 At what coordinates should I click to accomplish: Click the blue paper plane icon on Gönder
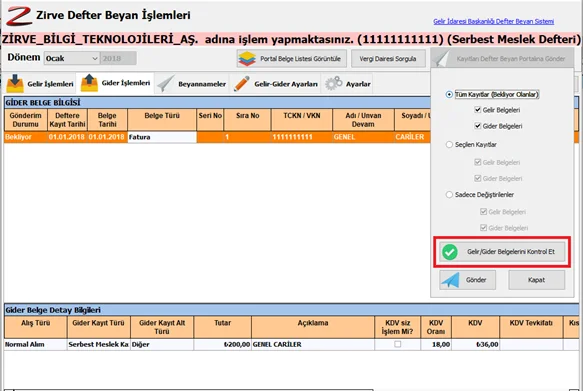[x=450, y=280]
